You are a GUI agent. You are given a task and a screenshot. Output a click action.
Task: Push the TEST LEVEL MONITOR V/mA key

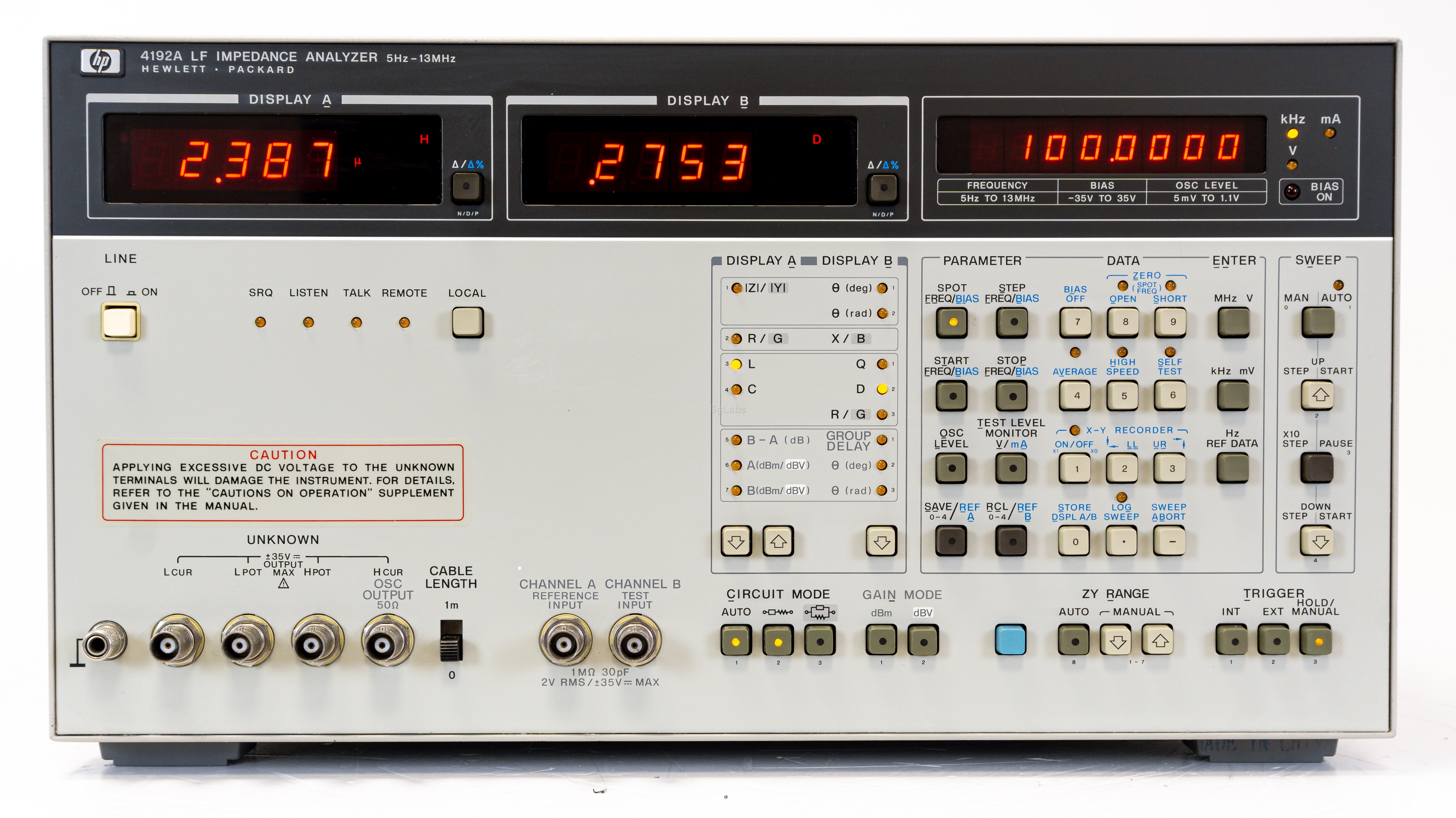point(1012,468)
